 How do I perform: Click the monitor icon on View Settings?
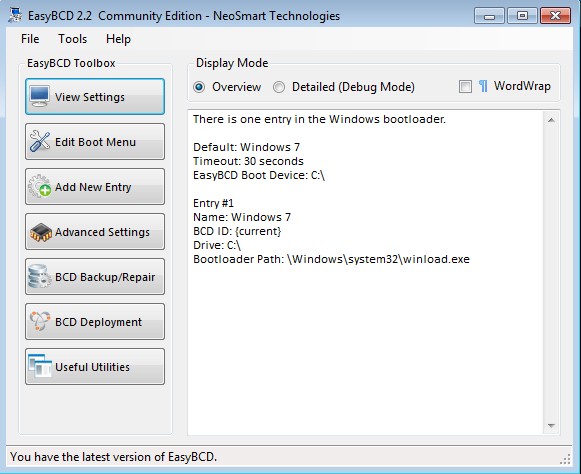pos(40,96)
